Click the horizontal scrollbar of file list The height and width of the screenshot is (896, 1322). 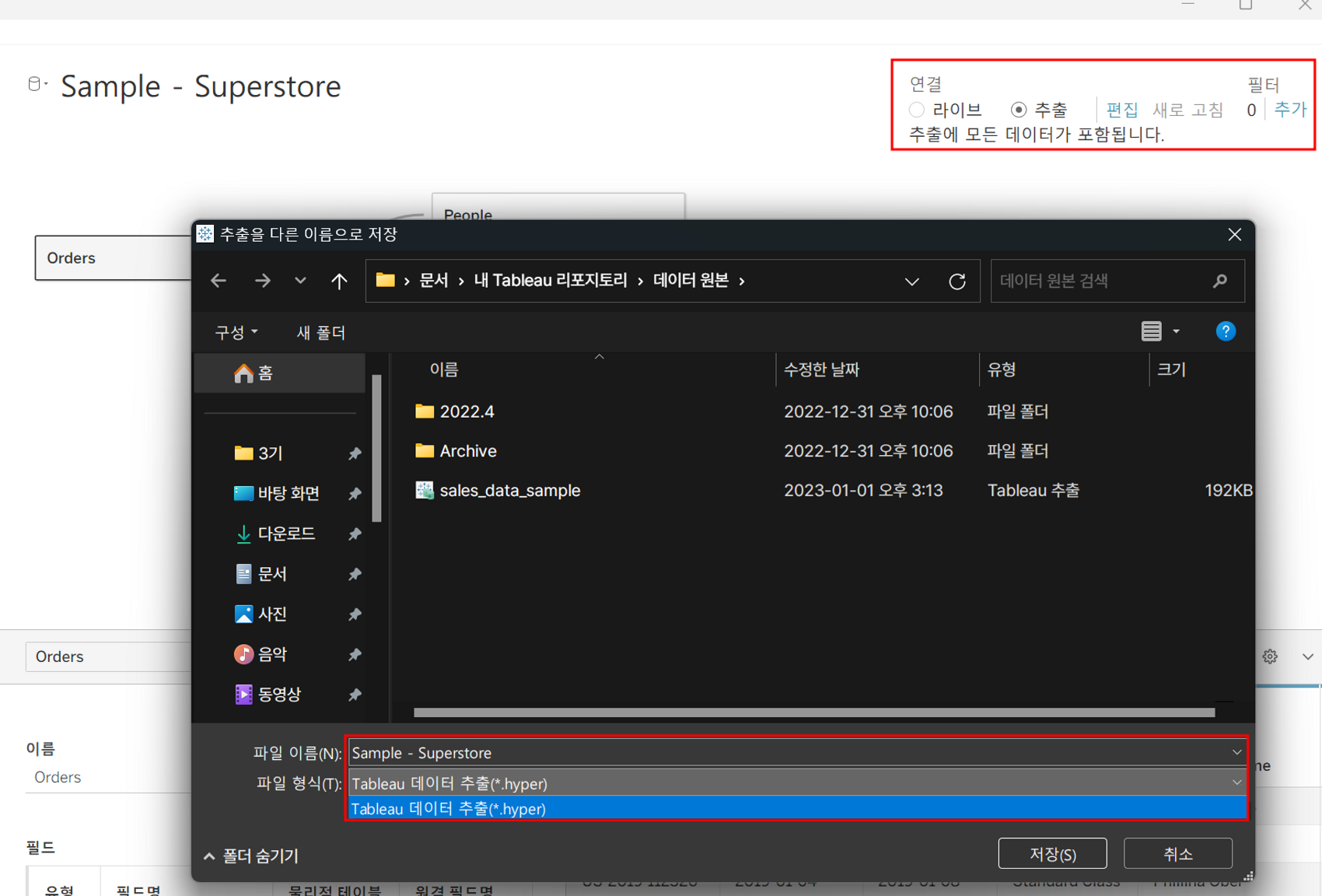[x=814, y=712]
